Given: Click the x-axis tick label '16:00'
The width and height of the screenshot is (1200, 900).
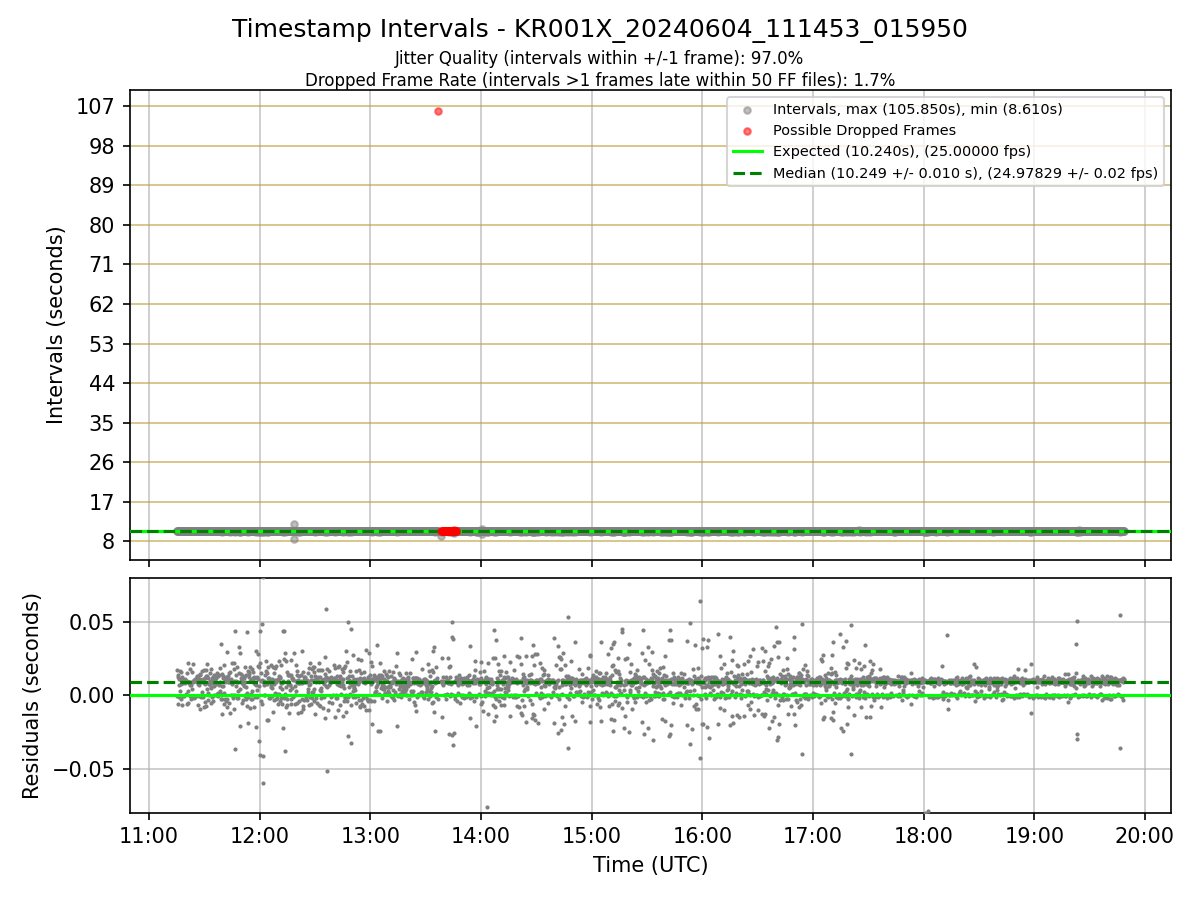Looking at the screenshot, I should click(702, 836).
